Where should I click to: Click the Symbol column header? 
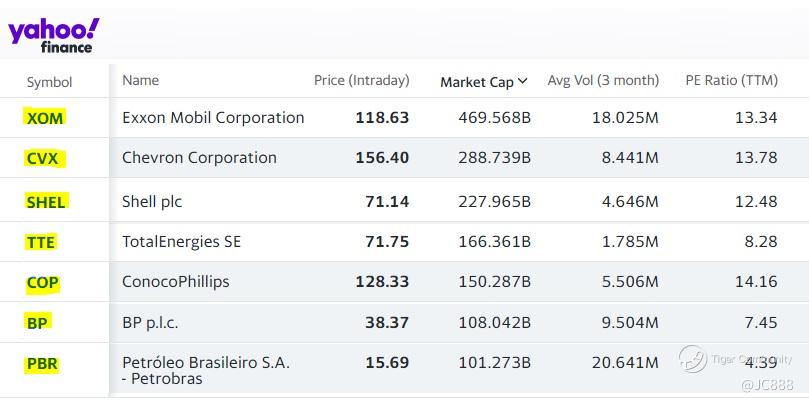coord(49,82)
